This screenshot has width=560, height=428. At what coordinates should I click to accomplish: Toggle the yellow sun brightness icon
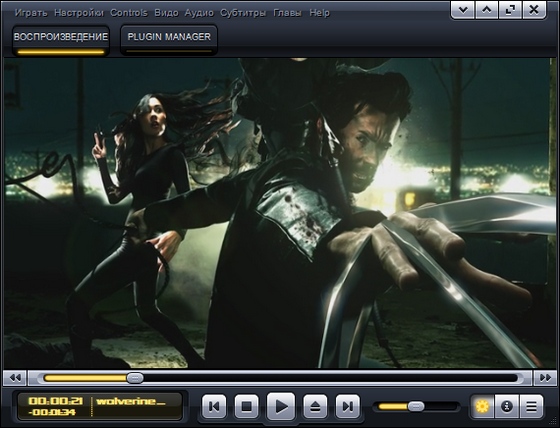[x=482, y=406]
